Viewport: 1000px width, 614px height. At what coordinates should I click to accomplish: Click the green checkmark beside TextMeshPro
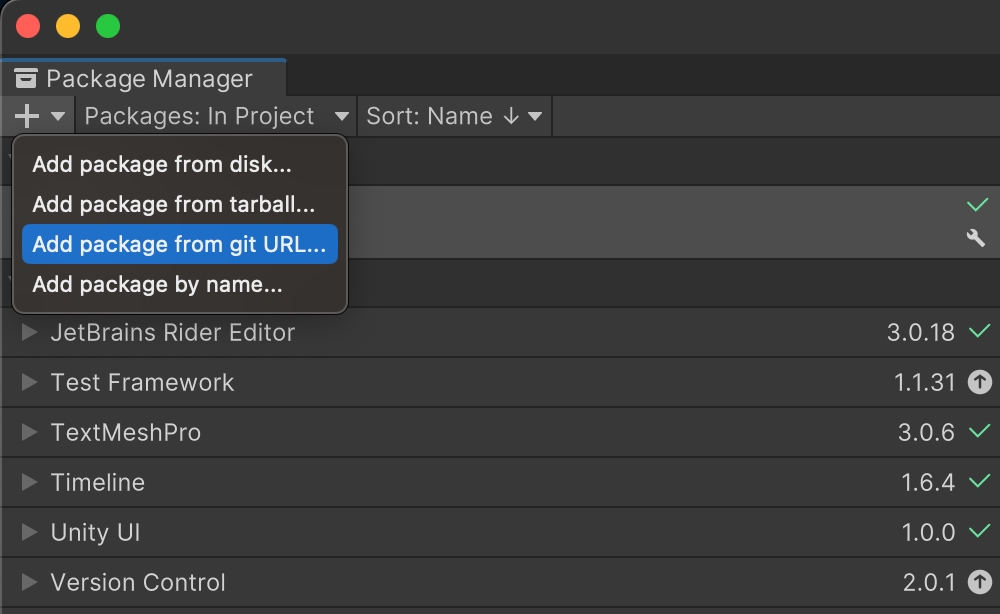(979, 432)
